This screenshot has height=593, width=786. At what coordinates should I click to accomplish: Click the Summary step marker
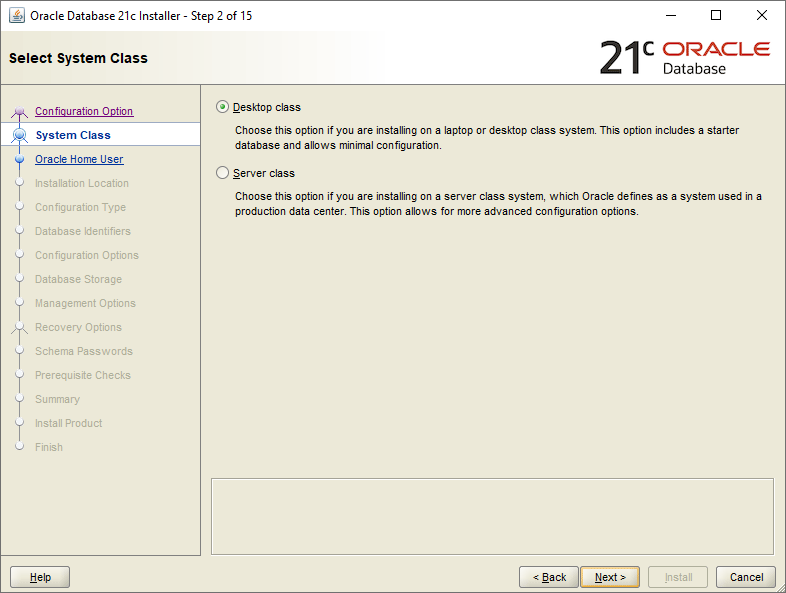(x=20, y=398)
